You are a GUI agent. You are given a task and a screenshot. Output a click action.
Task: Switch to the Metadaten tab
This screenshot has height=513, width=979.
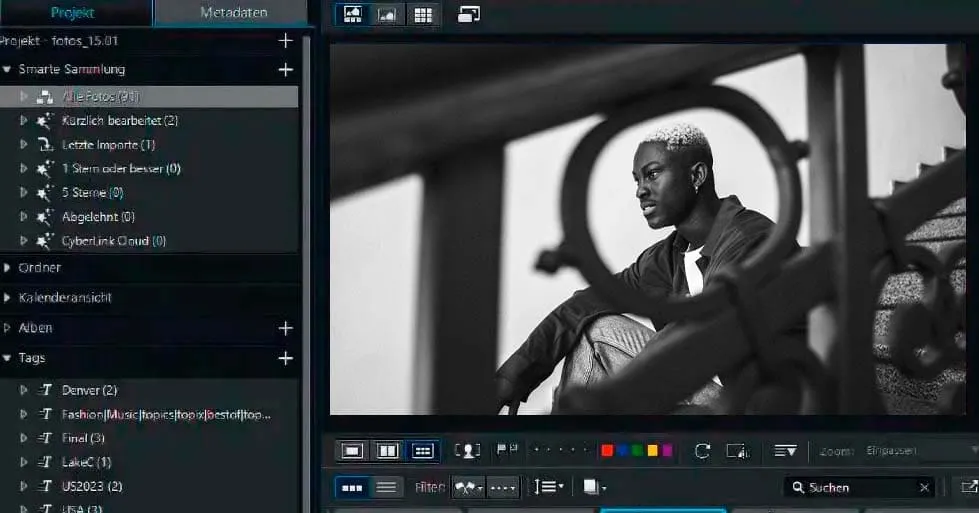point(232,13)
